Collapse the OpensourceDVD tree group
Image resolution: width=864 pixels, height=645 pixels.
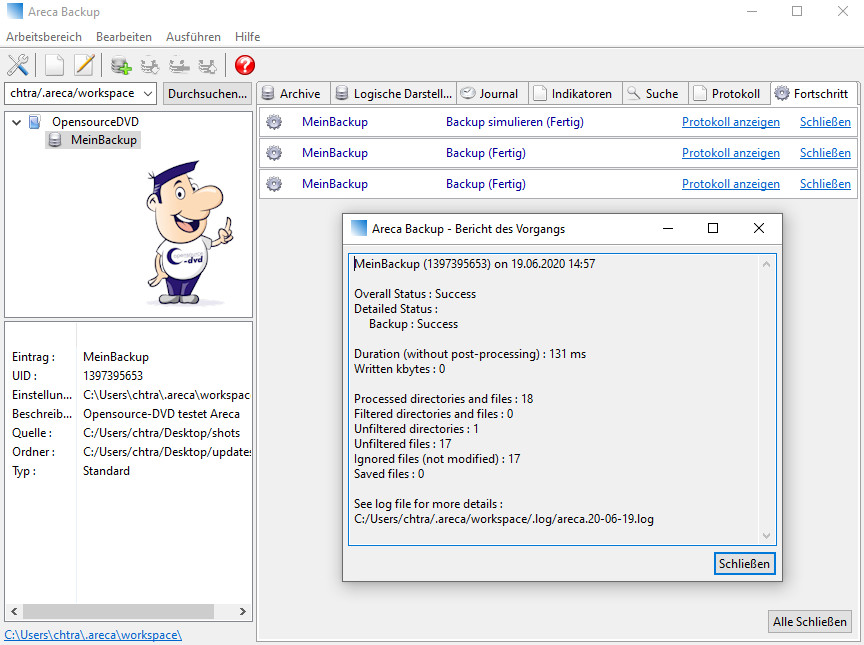click(16, 122)
